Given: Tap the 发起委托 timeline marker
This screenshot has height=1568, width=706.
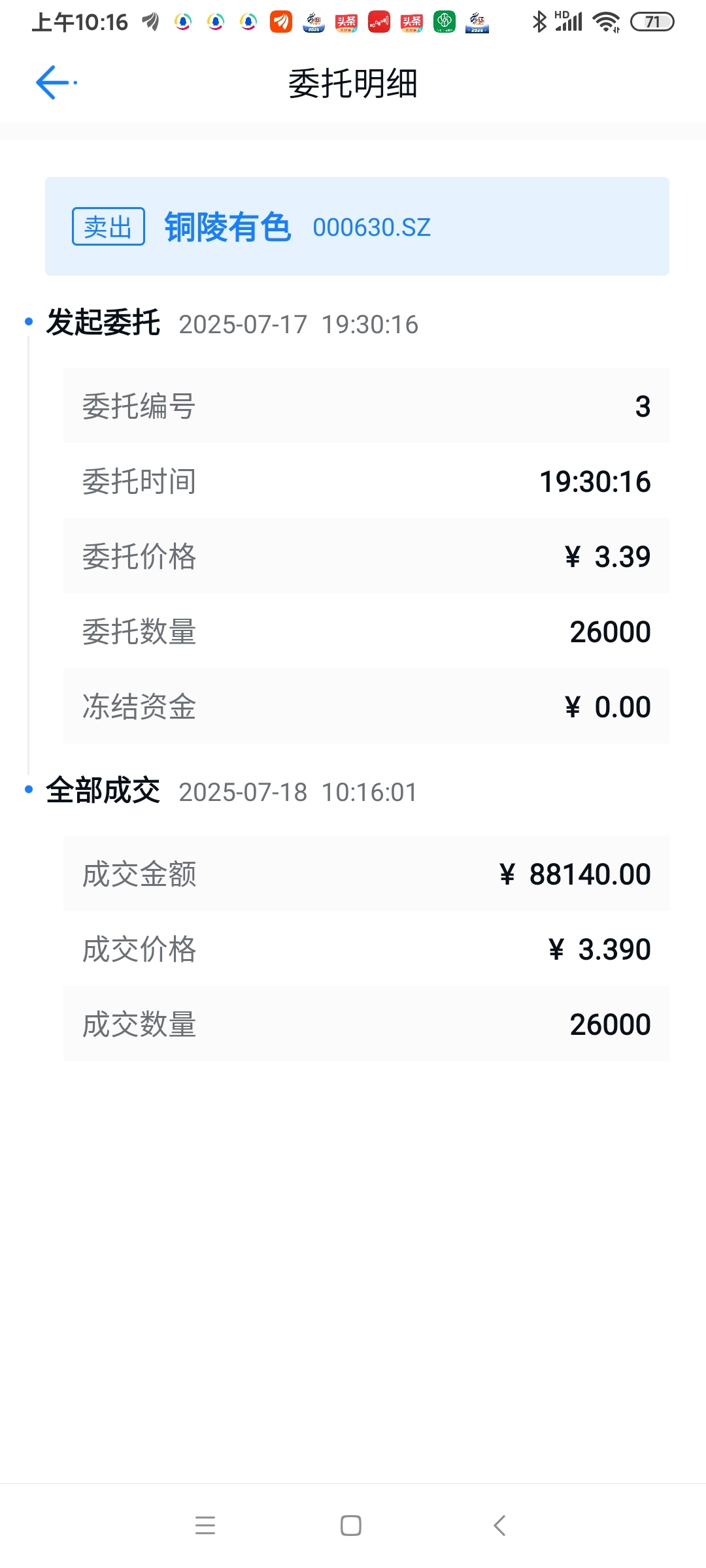Looking at the screenshot, I should (x=29, y=321).
